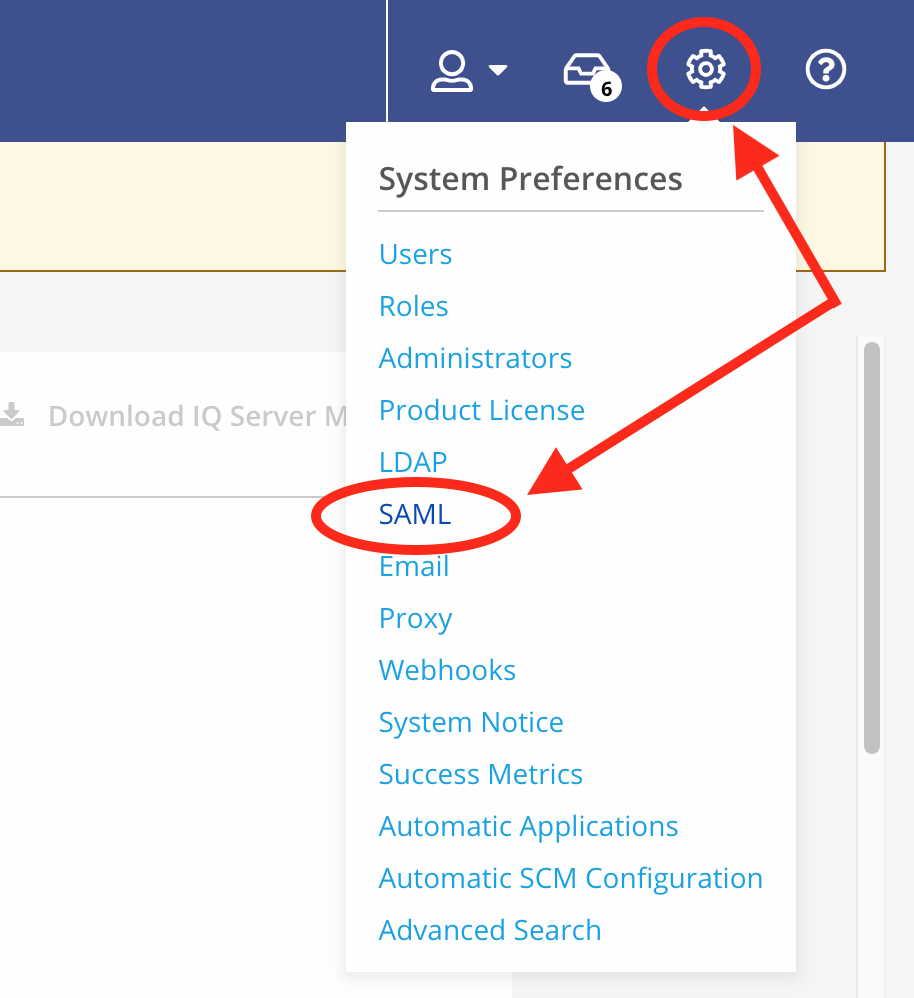Open the Webhooks option
The image size is (914, 998).
[447, 670]
